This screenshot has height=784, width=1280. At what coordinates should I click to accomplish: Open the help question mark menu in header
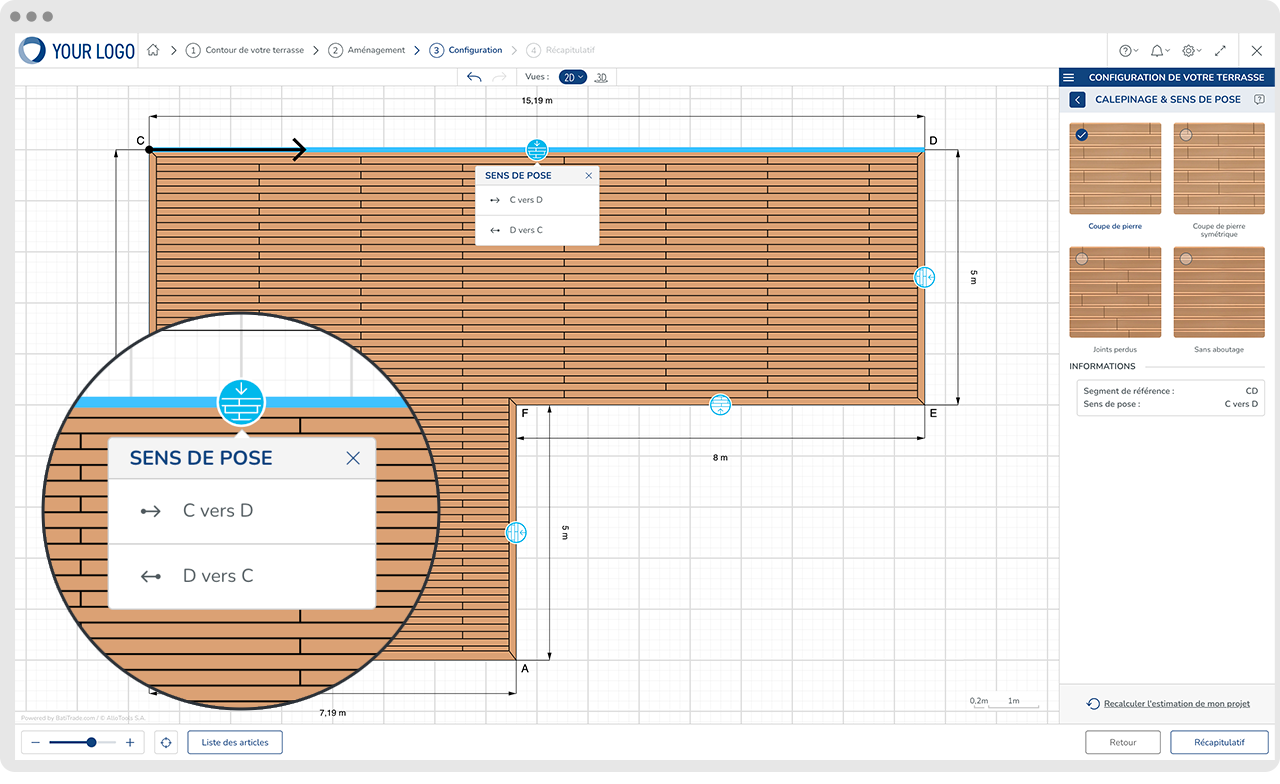coord(1130,50)
